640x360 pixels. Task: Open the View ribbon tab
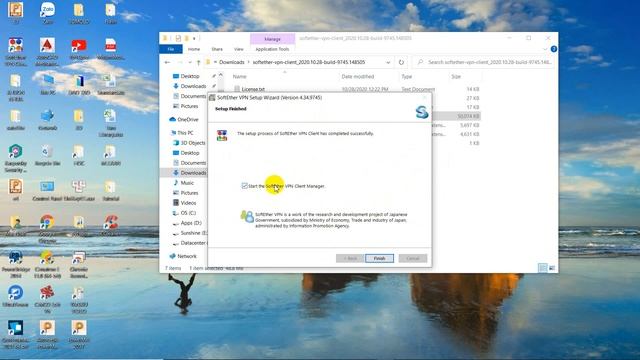pos(239,49)
